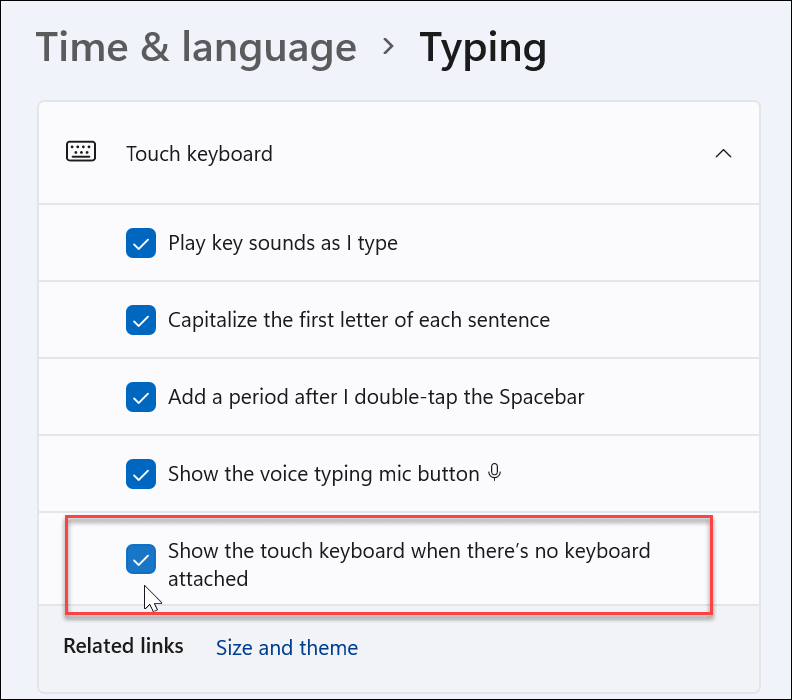Collapse the Touch keyboard section chevron
The height and width of the screenshot is (700, 792).
click(x=723, y=154)
